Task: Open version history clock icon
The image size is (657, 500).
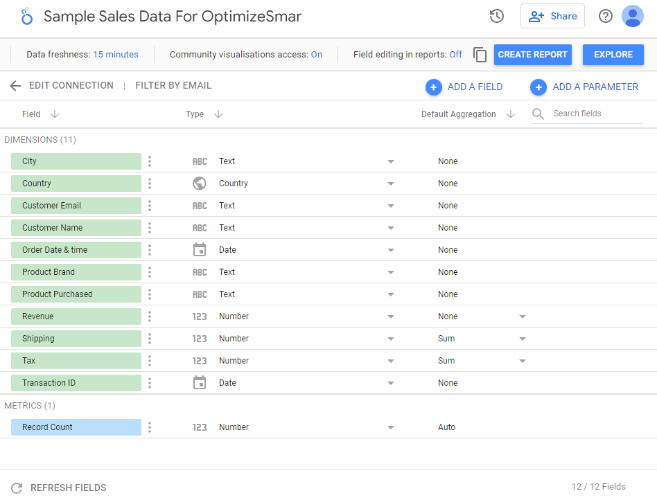Action: [x=497, y=16]
